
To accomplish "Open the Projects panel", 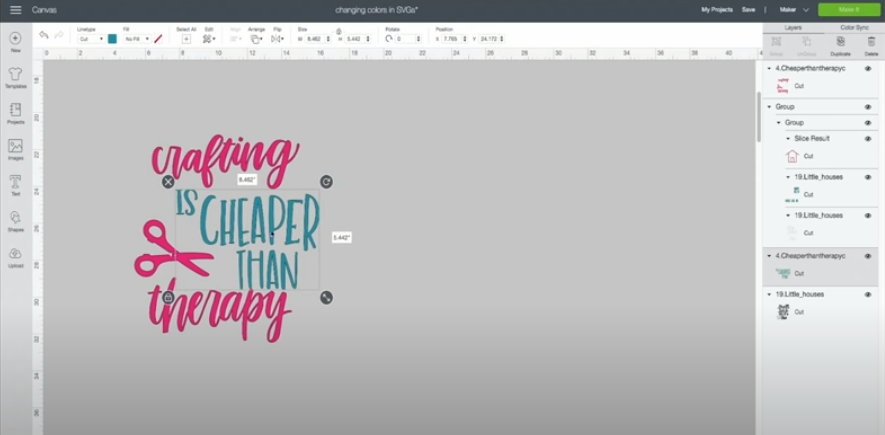I will [x=15, y=113].
